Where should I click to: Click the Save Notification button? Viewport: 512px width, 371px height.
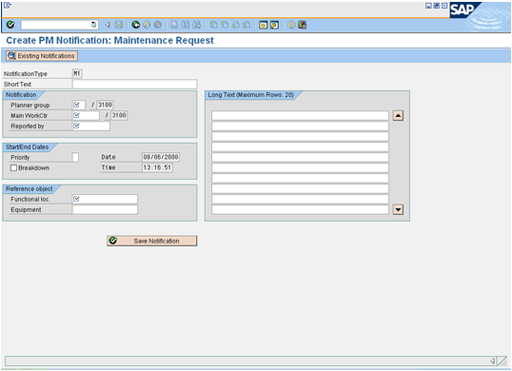(x=152, y=241)
